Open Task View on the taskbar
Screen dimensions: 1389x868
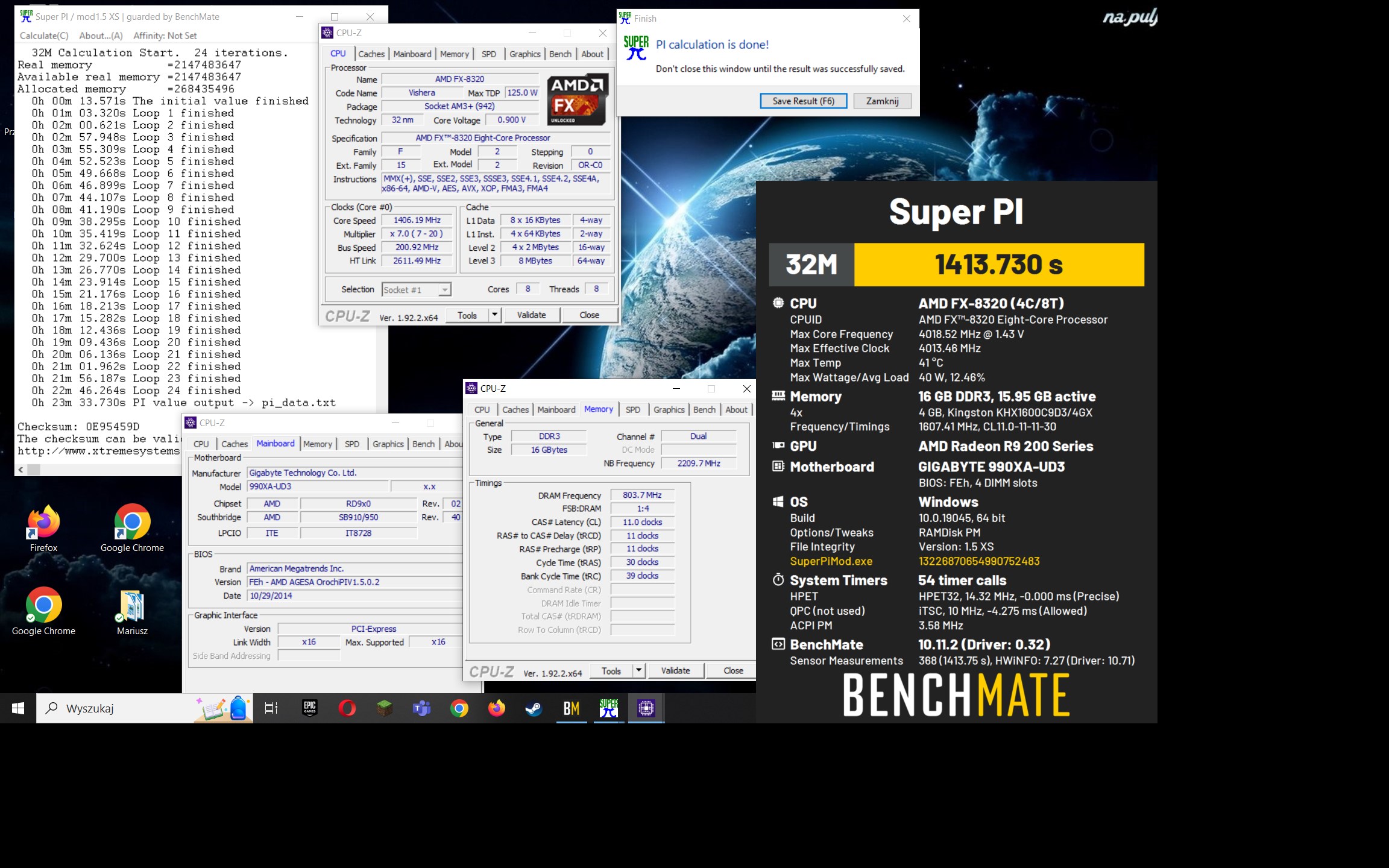point(271,708)
